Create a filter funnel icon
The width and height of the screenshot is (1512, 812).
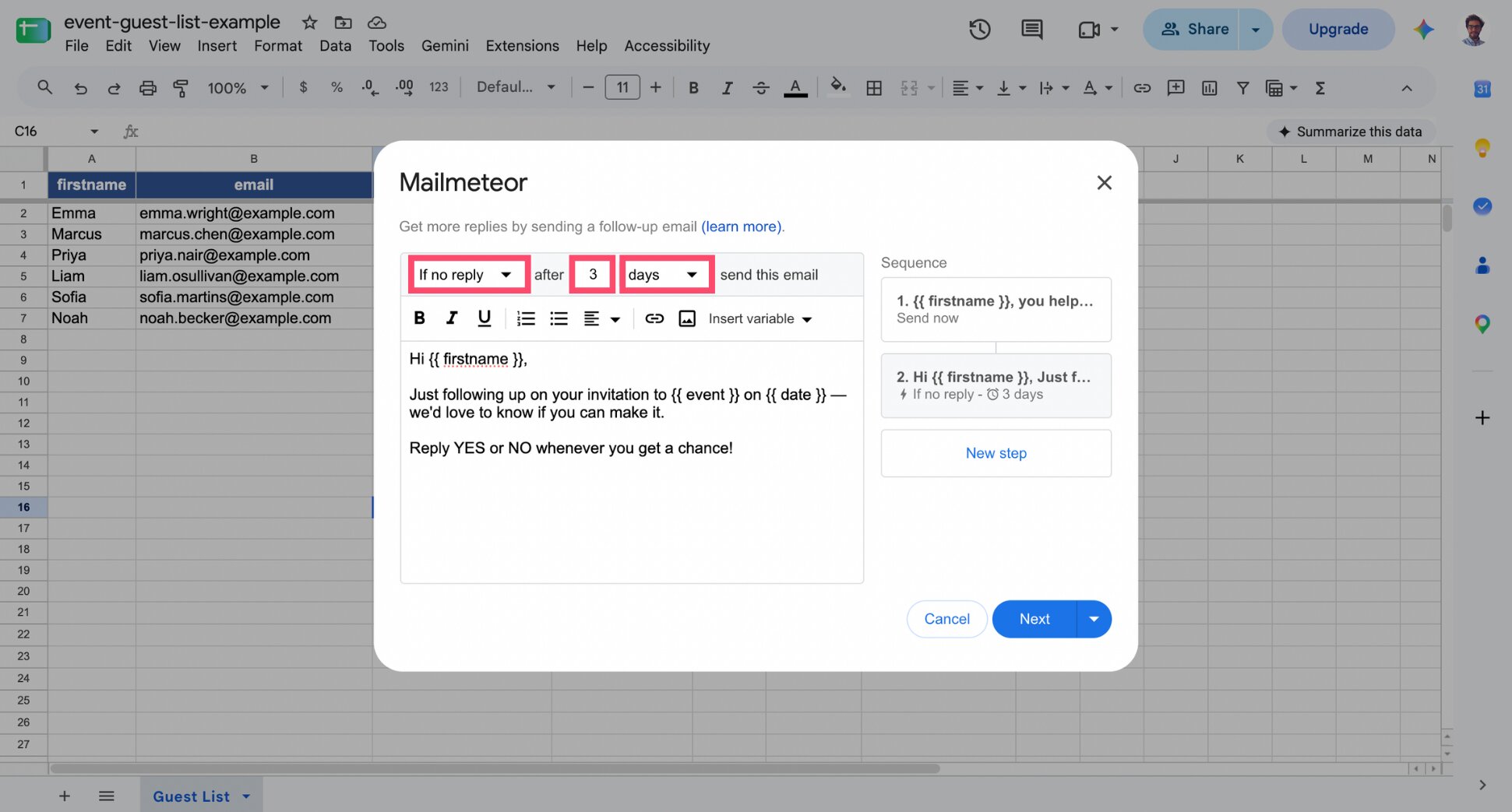tap(1242, 88)
